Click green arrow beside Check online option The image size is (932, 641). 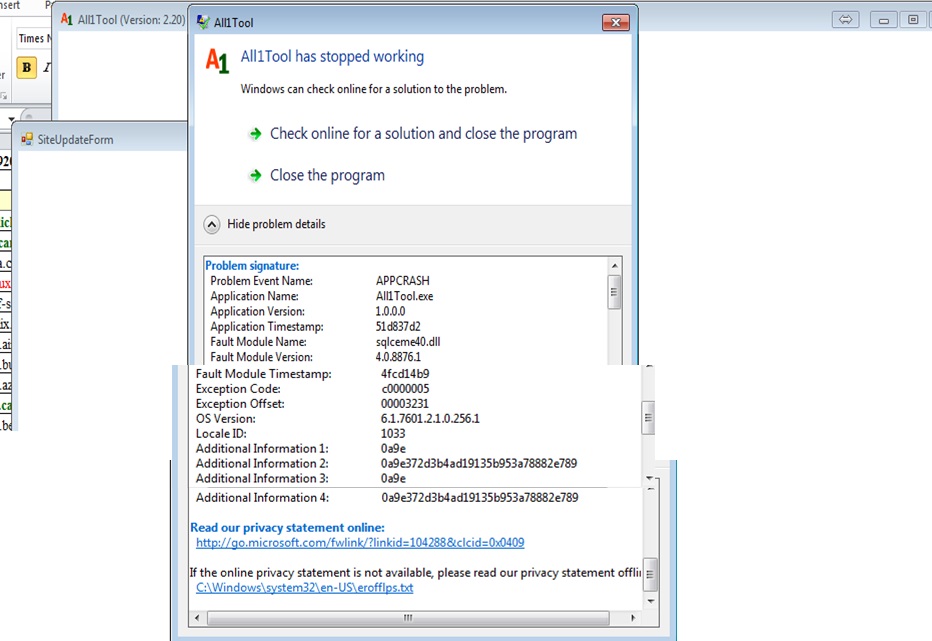[x=255, y=134]
